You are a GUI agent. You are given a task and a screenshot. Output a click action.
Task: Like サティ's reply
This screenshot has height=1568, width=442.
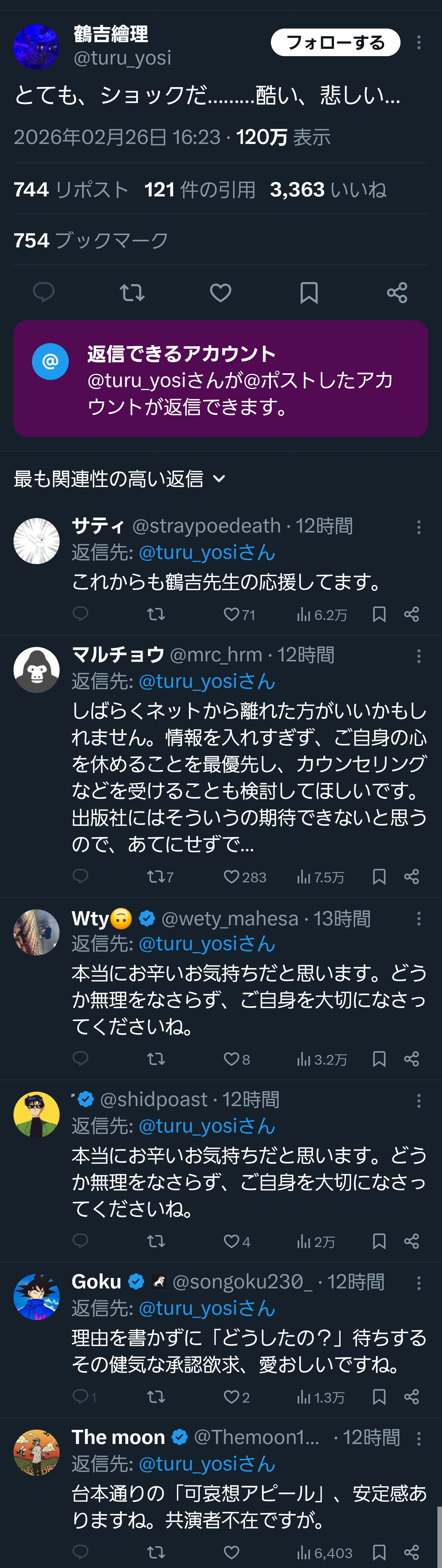pyautogui.click(x=232, y=614)
